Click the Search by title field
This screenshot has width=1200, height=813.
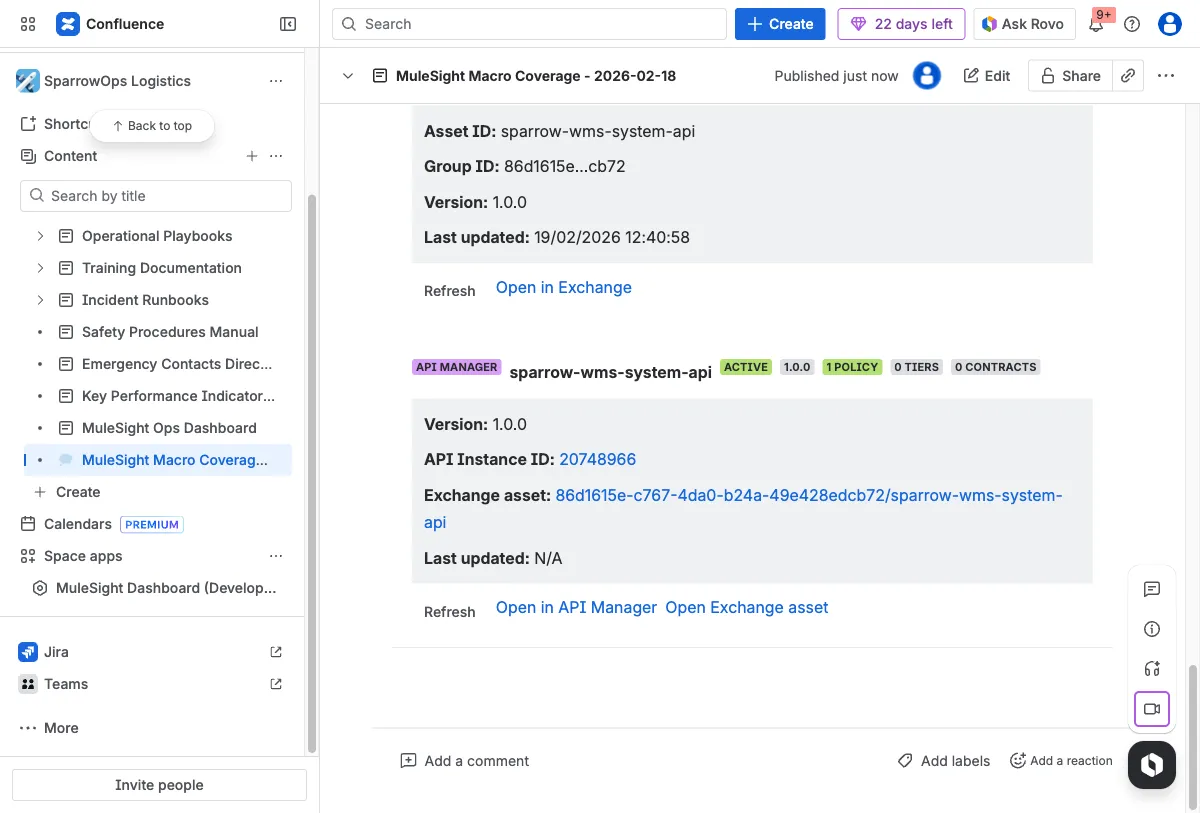156,196
